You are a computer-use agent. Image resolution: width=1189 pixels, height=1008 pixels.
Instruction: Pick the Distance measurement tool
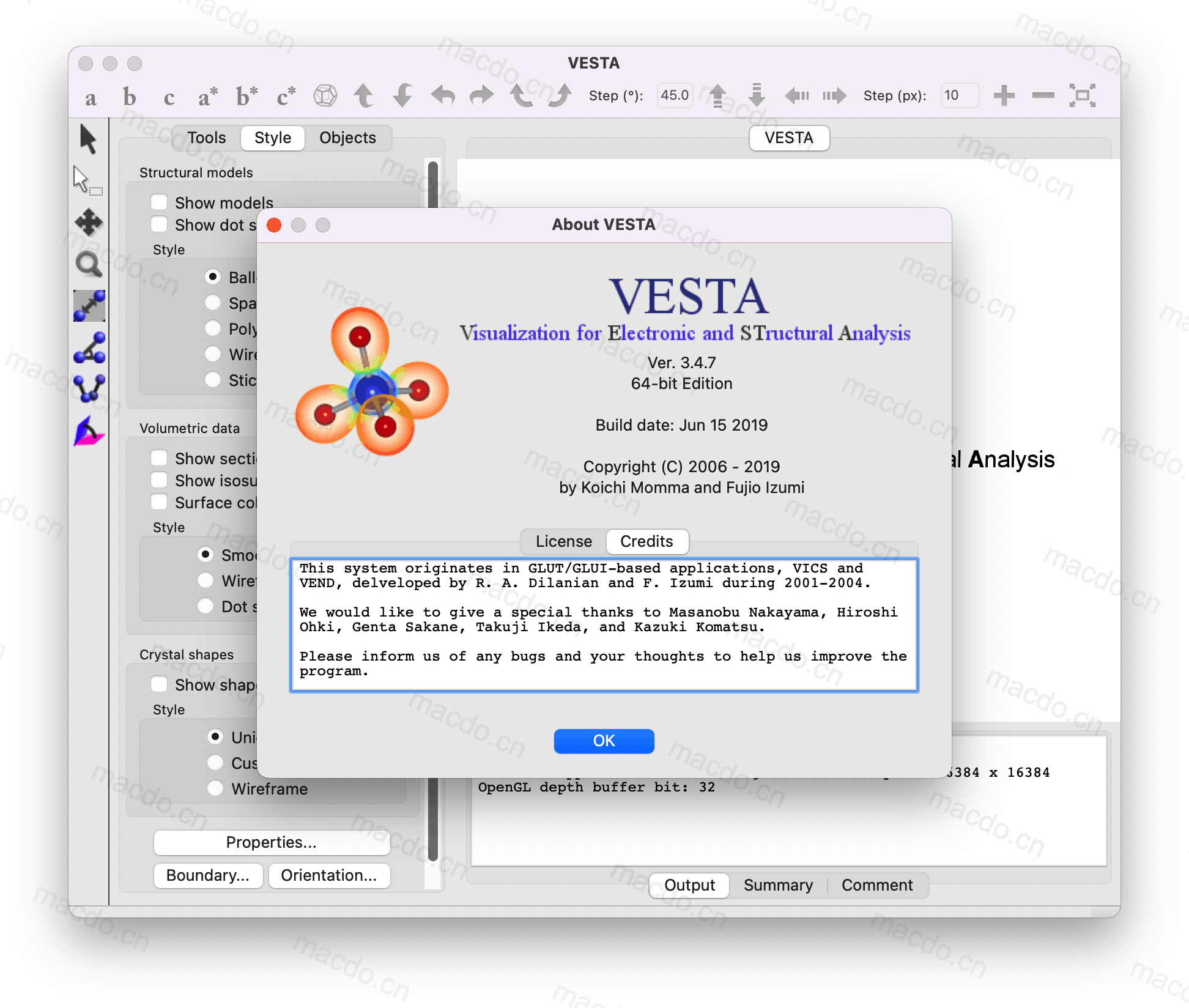point(89,306)
